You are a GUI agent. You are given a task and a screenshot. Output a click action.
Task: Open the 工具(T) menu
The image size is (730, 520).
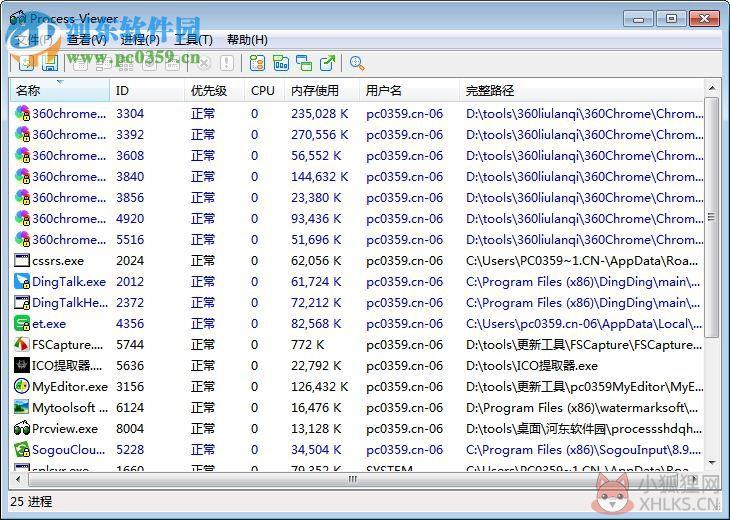193,40
